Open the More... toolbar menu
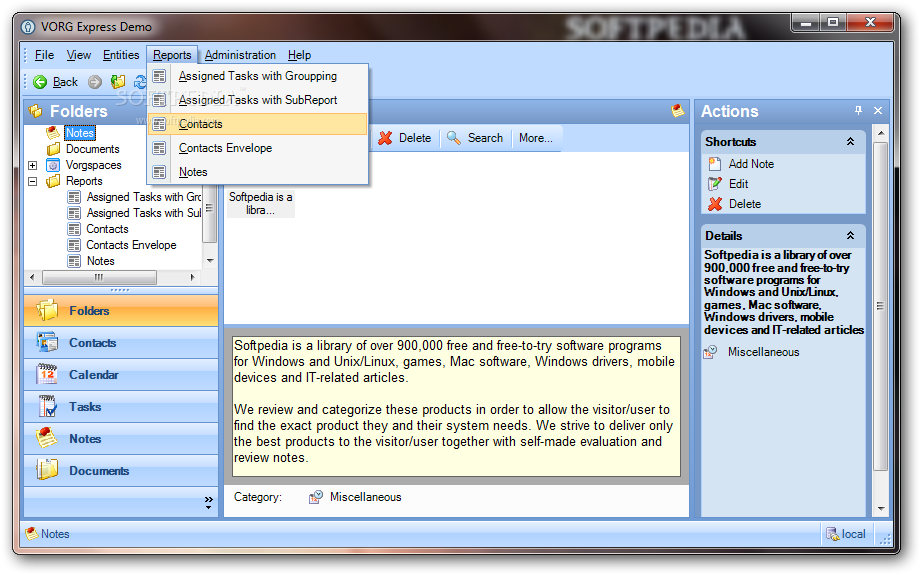Viewport: 921px width, 575px height. (x=535, y=138)
